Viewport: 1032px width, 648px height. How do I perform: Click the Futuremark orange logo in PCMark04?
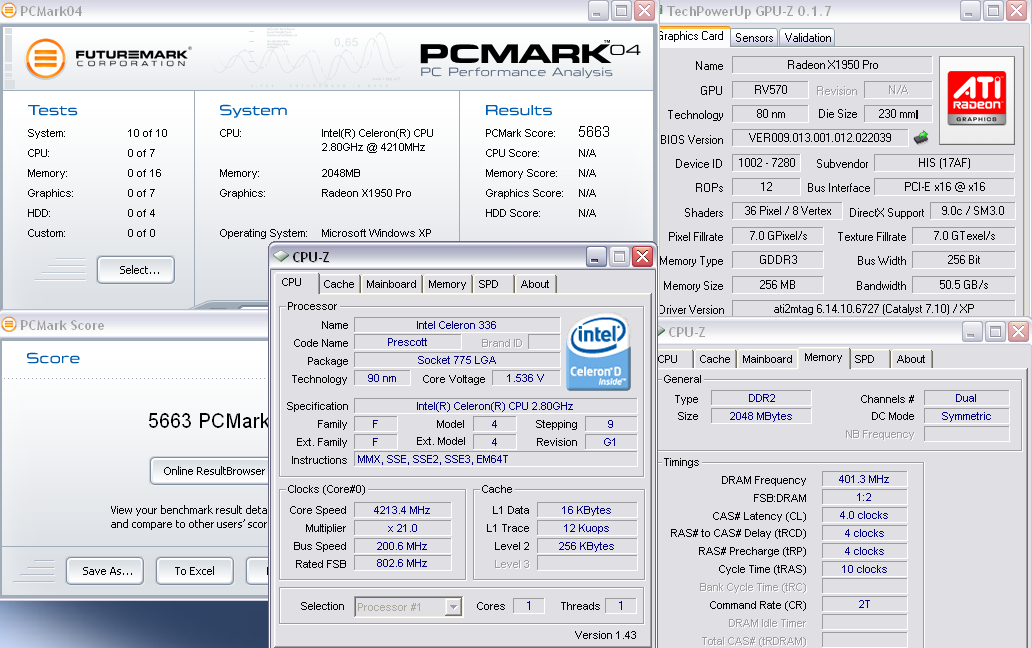[x=45, y=59]
